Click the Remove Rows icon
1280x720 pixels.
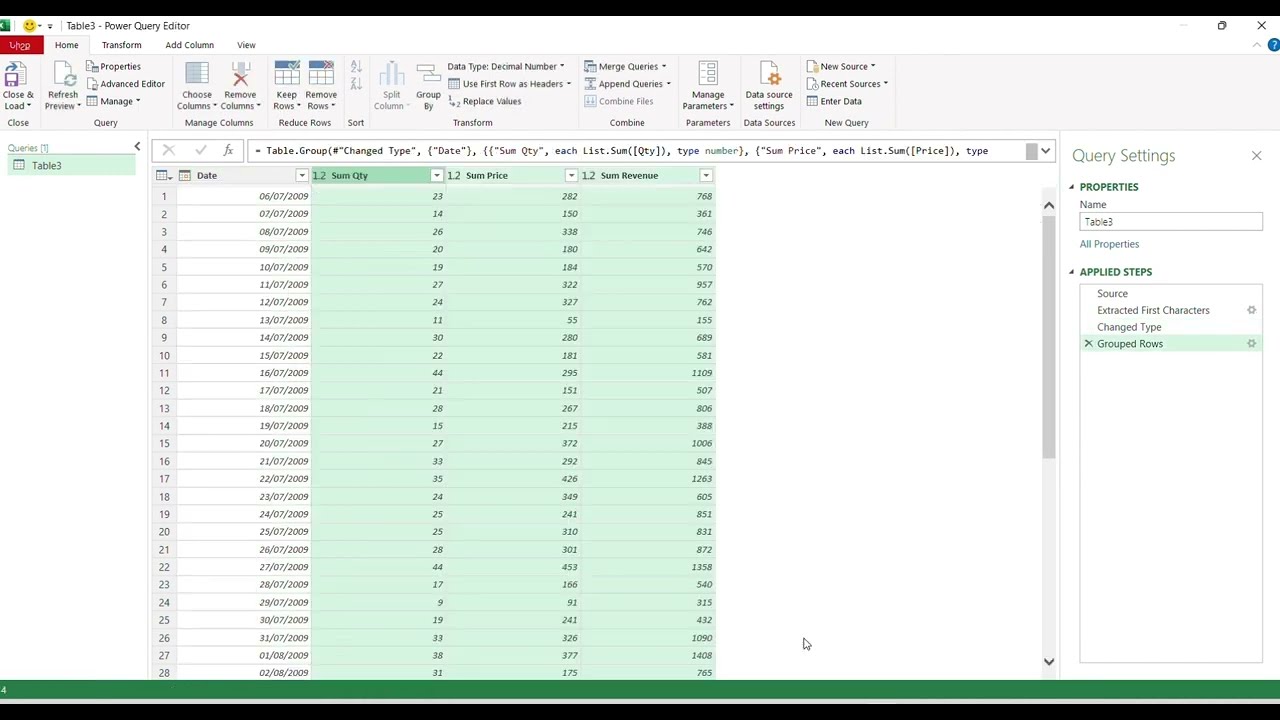tap(321, 74)
